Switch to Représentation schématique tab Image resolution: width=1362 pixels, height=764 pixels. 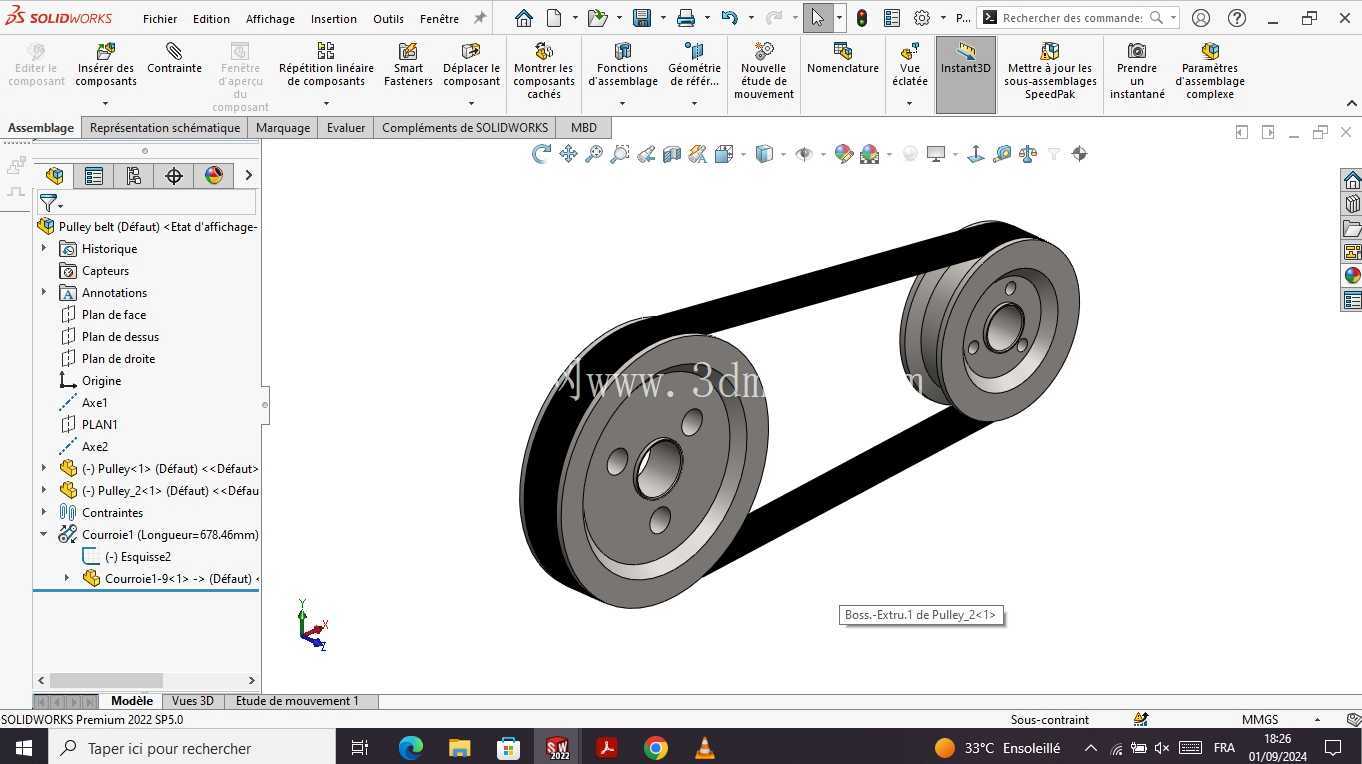point(165,127)
